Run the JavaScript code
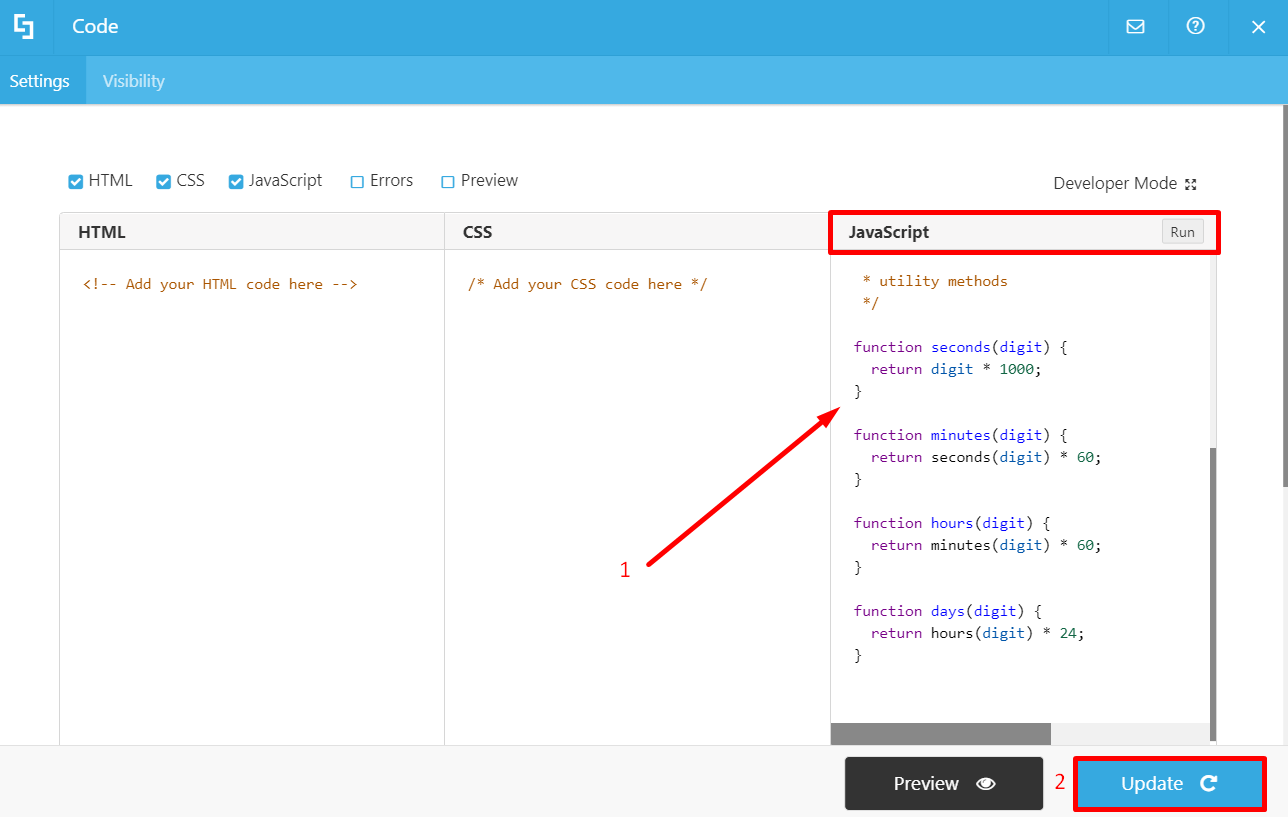The image size is (1288, 817). [x=1182, y=231]
